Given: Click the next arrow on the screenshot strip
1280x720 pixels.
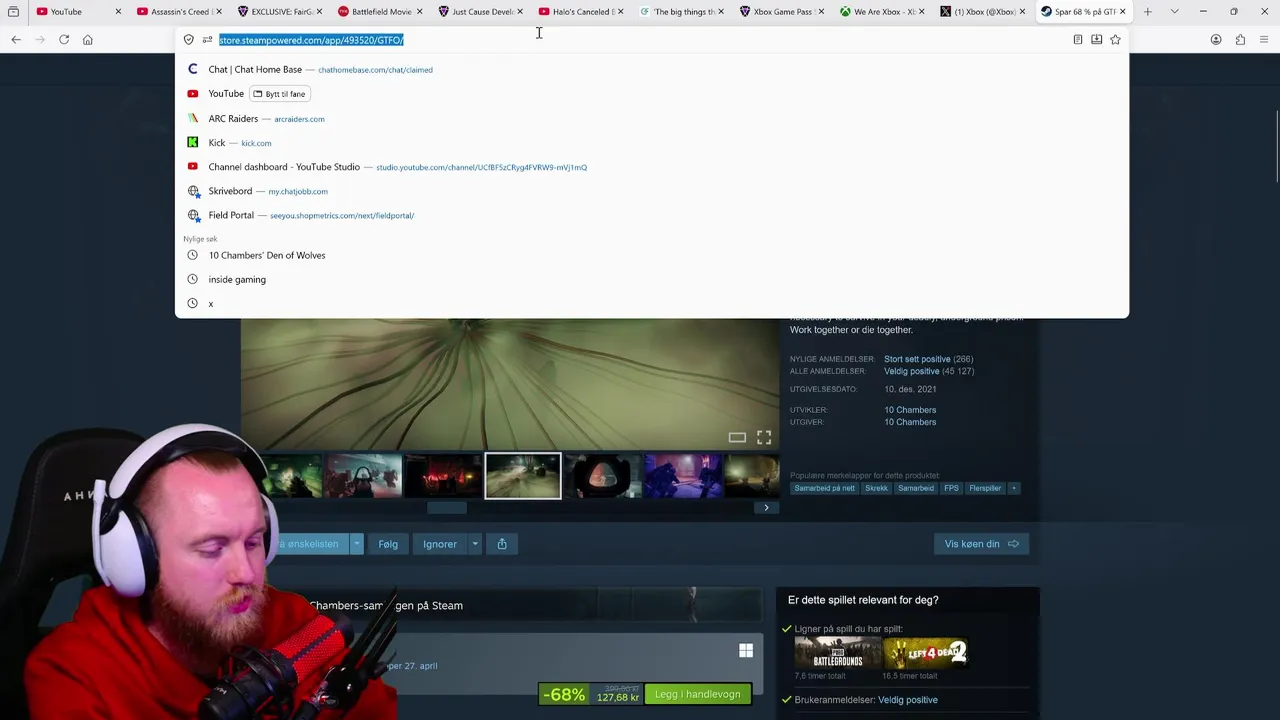Looking at the screenshot, I should 766,508.
